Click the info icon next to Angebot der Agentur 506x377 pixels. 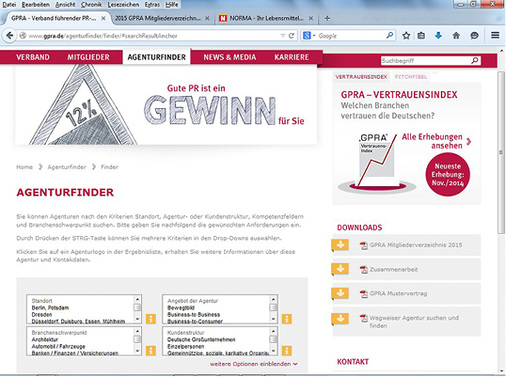tap(287, 319)
